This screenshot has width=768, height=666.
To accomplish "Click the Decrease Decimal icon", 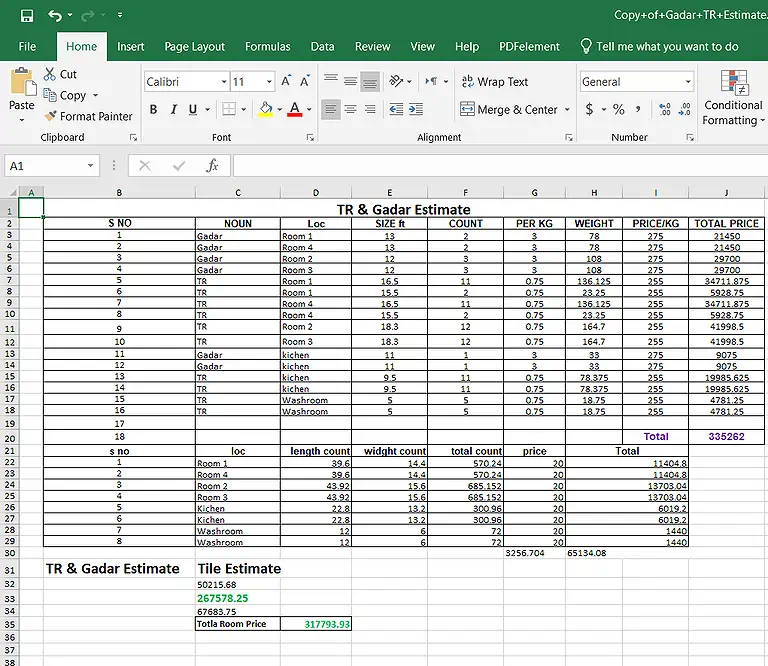I will pos(684,109).
